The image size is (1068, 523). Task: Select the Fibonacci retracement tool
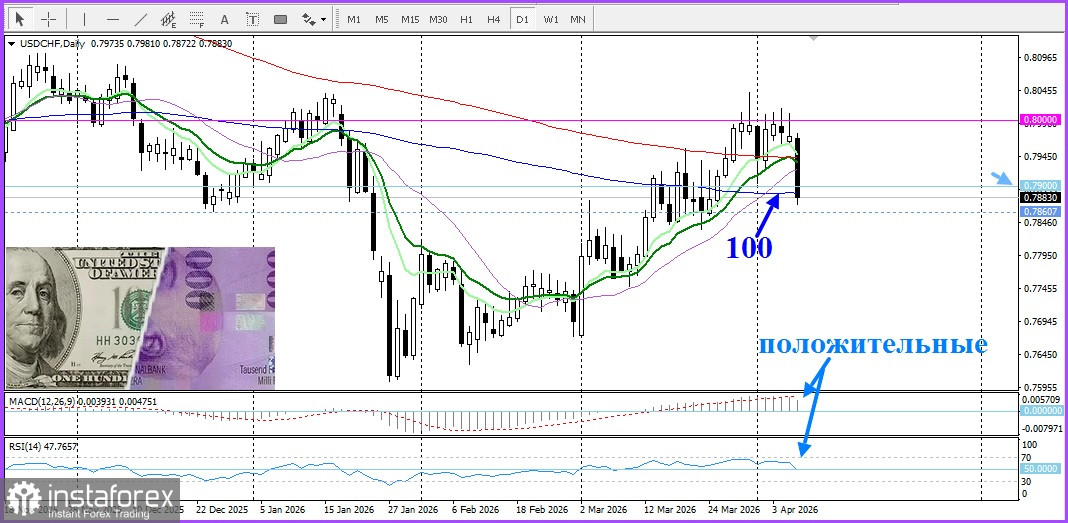tap(197, 19)
